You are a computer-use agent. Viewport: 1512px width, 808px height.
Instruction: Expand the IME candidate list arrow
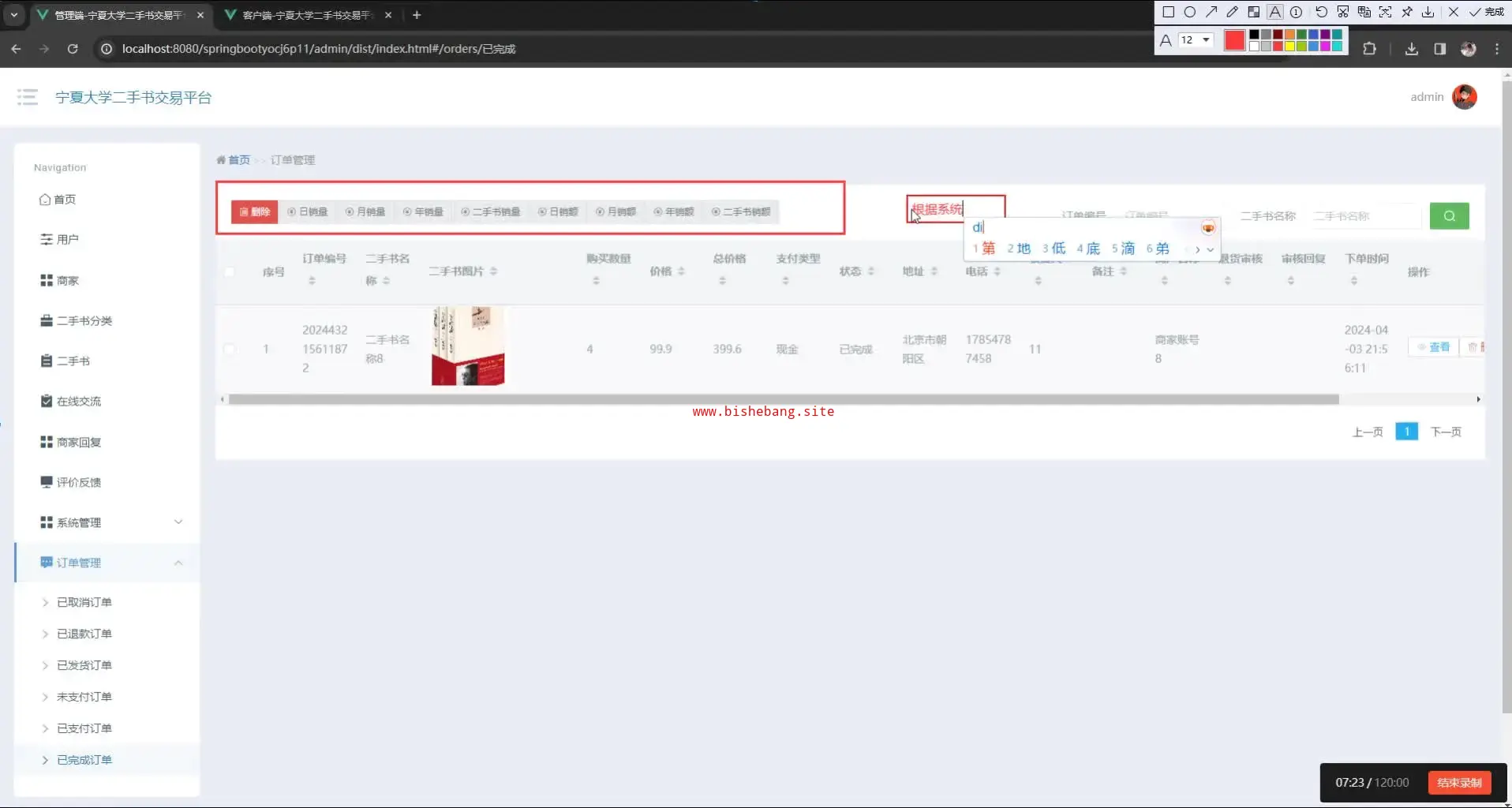pyautogui.click(x=1211, y=249)
